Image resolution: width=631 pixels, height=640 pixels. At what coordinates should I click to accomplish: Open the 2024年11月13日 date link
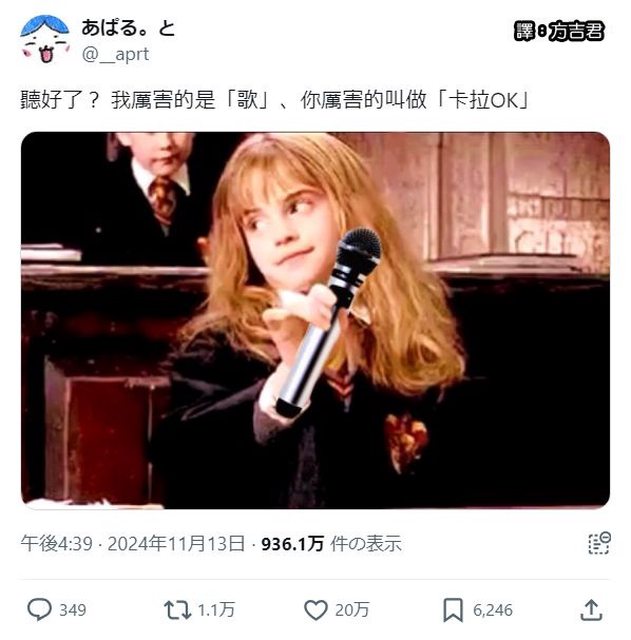click(176, 544)
